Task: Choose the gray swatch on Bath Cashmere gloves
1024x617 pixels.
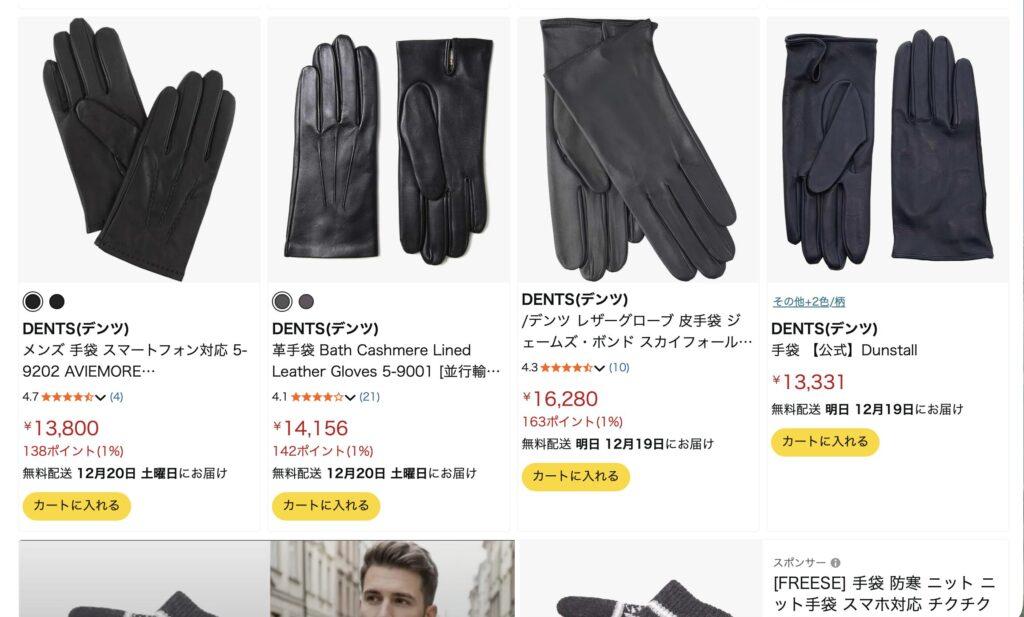Action: tap(282, 301)
